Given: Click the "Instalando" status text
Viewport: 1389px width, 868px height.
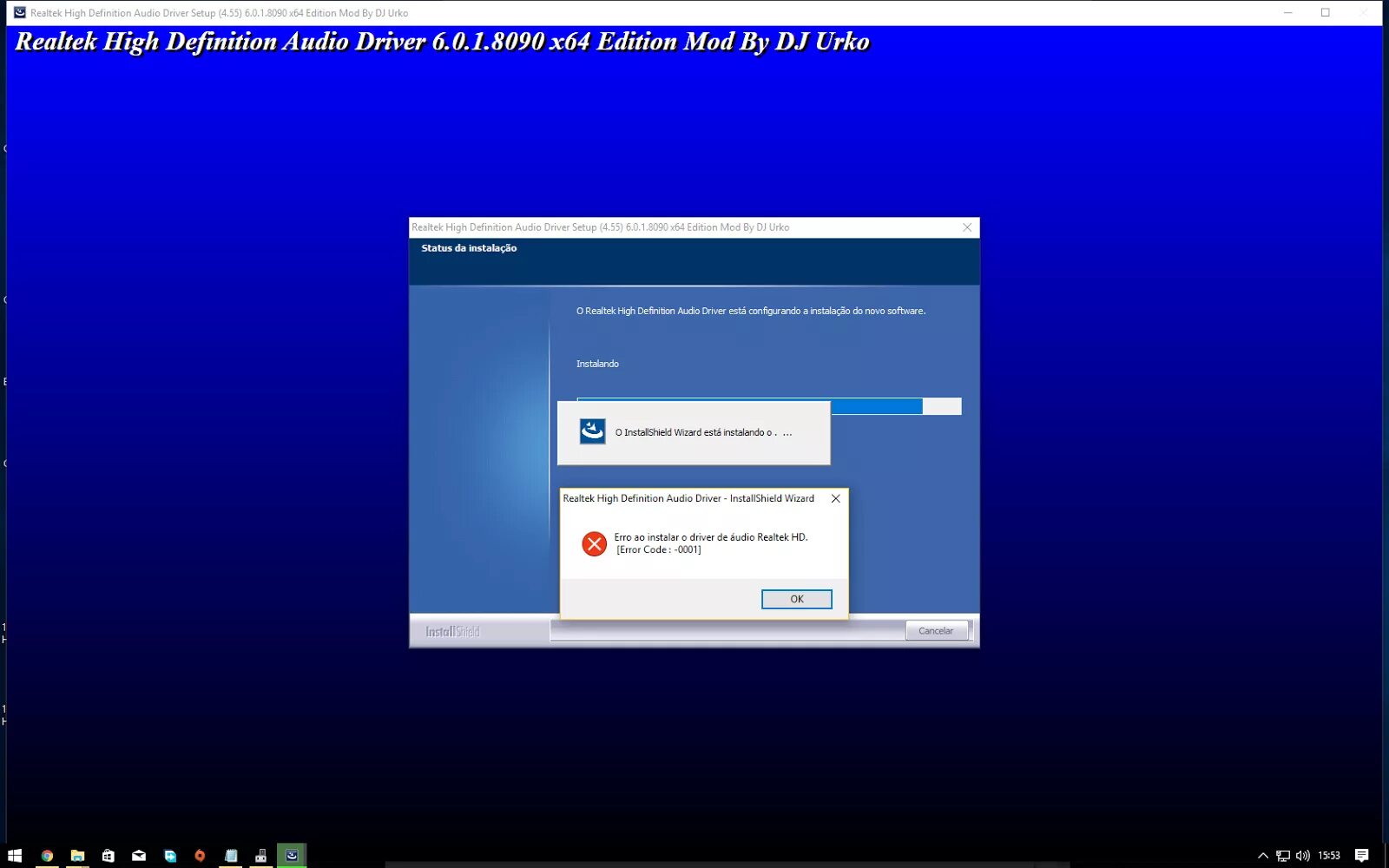Looking at the screenshot, I should point(597,364).
